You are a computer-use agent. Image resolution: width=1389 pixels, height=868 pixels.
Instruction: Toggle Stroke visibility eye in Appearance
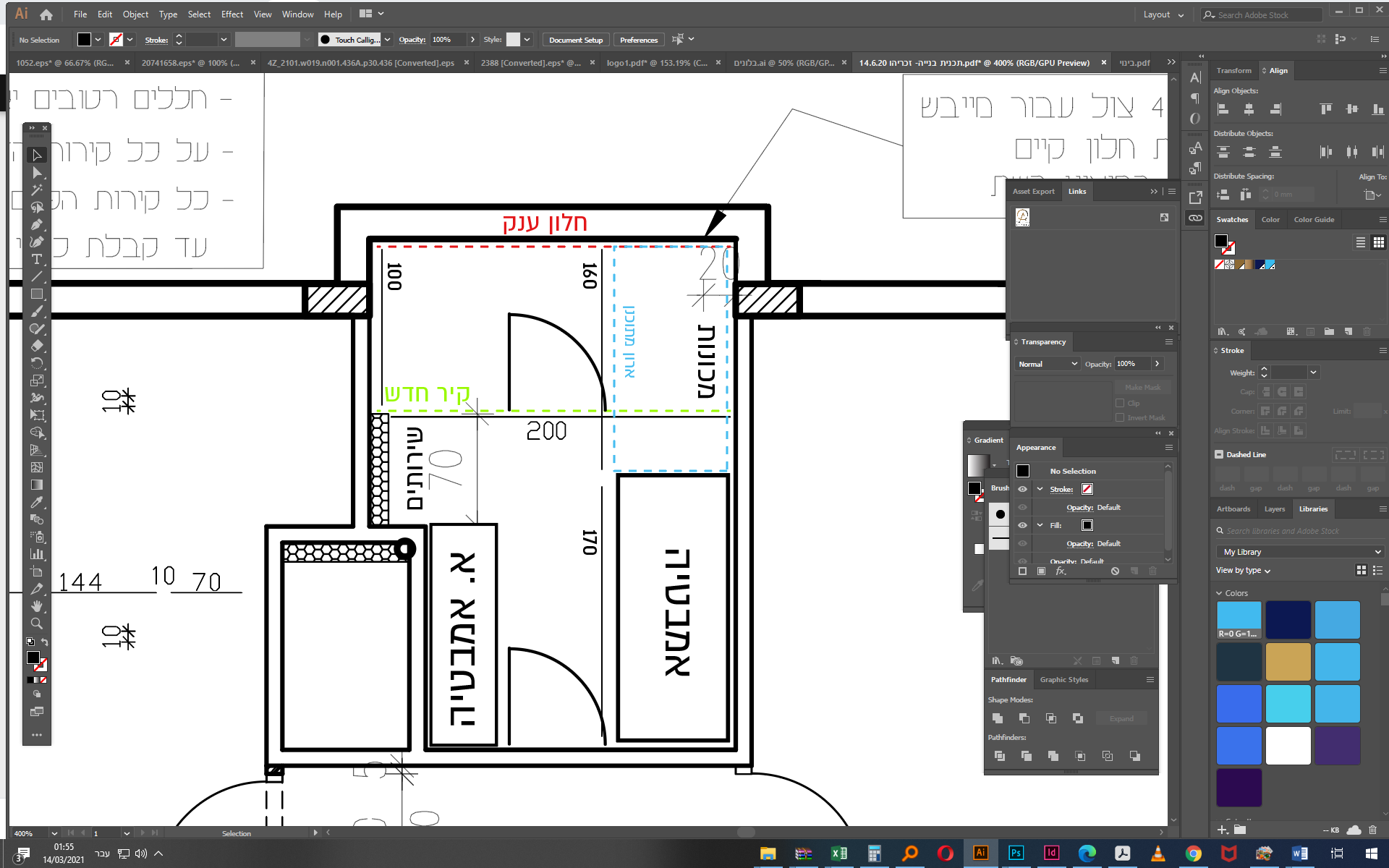1022,489
